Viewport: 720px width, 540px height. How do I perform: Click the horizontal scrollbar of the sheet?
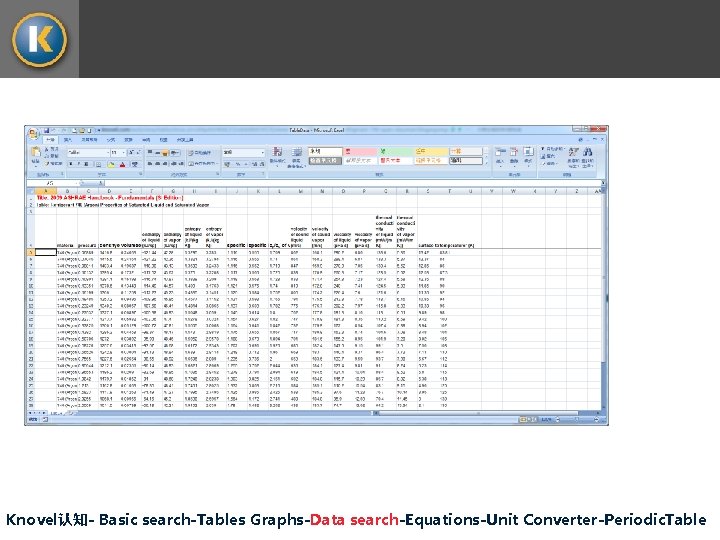[x=478, y=413]
